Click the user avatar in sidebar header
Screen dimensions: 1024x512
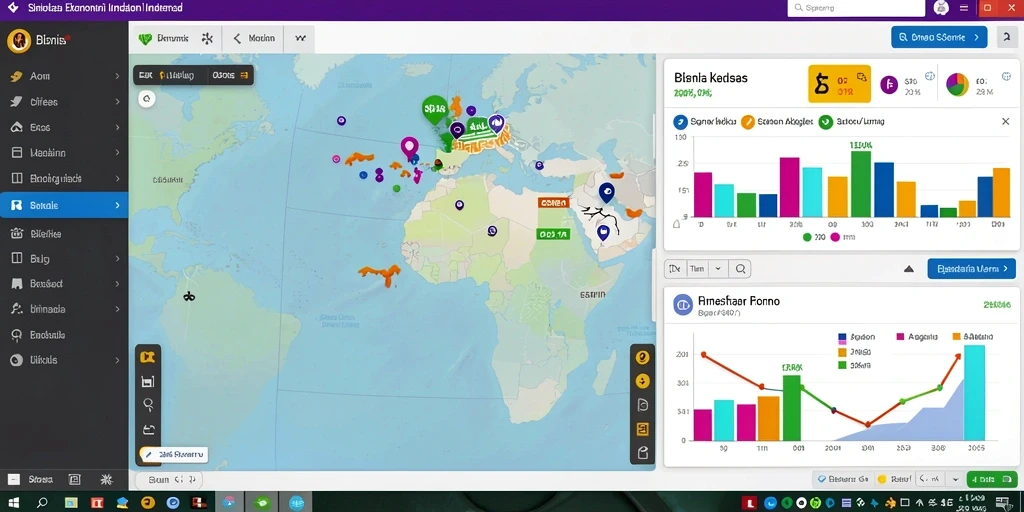(18, 40)
